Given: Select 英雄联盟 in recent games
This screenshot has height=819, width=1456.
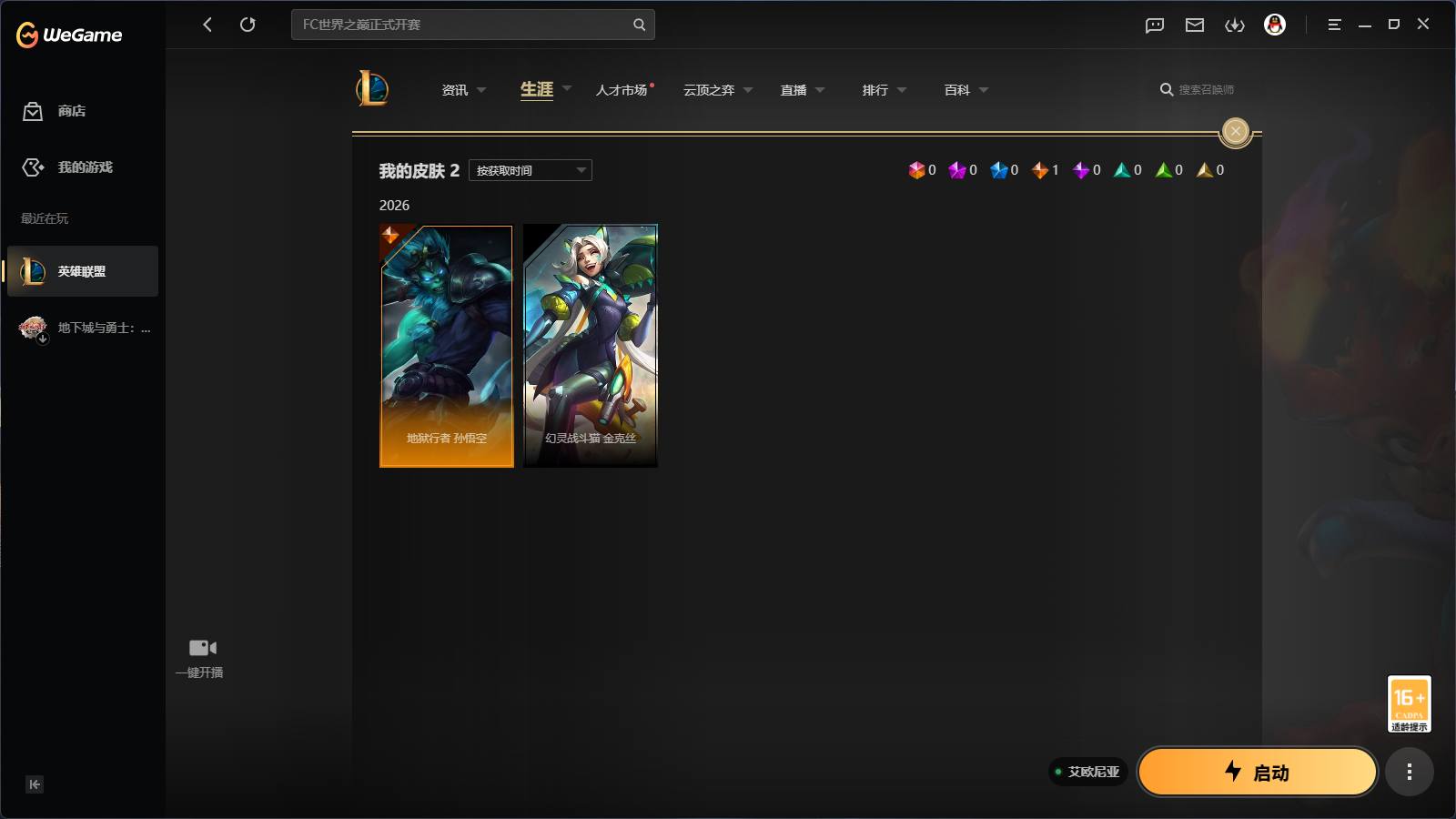Looking at the screenshot, I should pyautogui.click(x=83, y=271).
